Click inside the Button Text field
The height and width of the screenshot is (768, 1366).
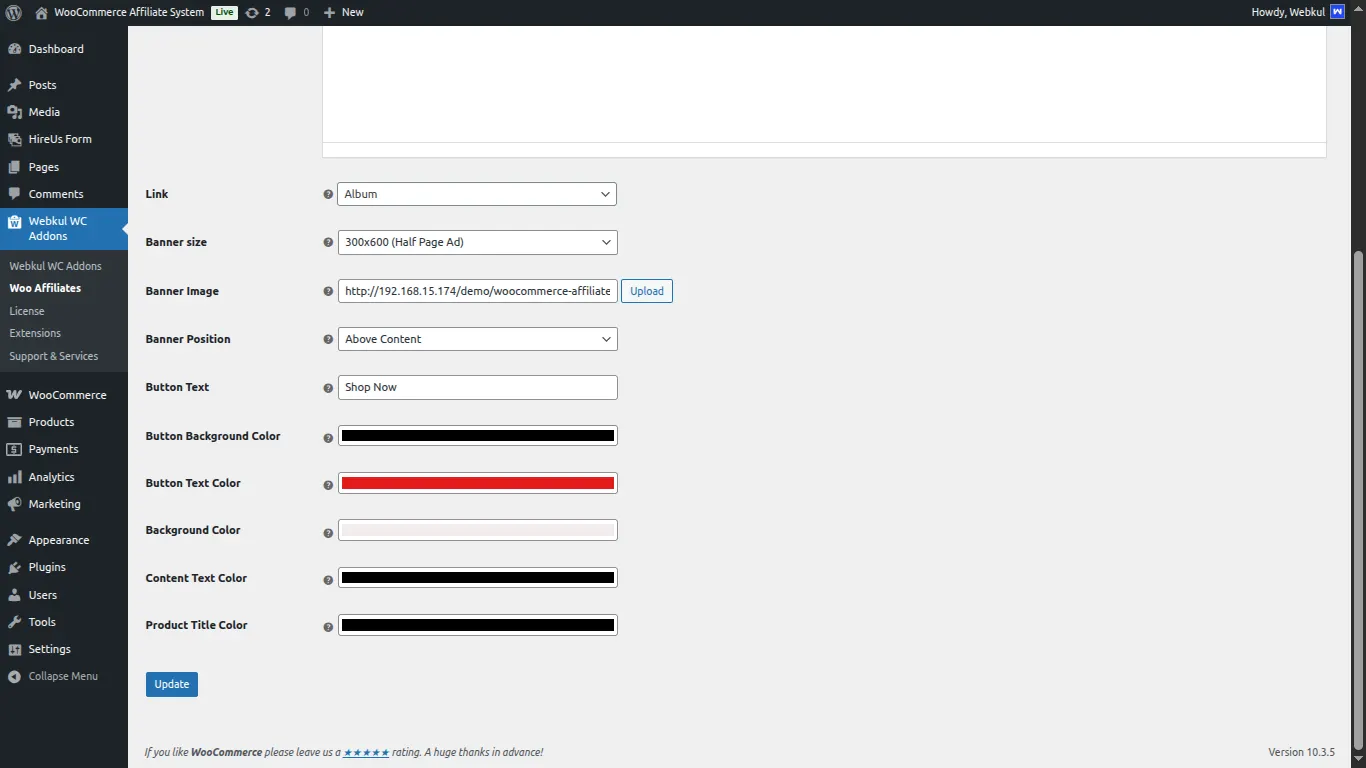[x=477, y=387]
